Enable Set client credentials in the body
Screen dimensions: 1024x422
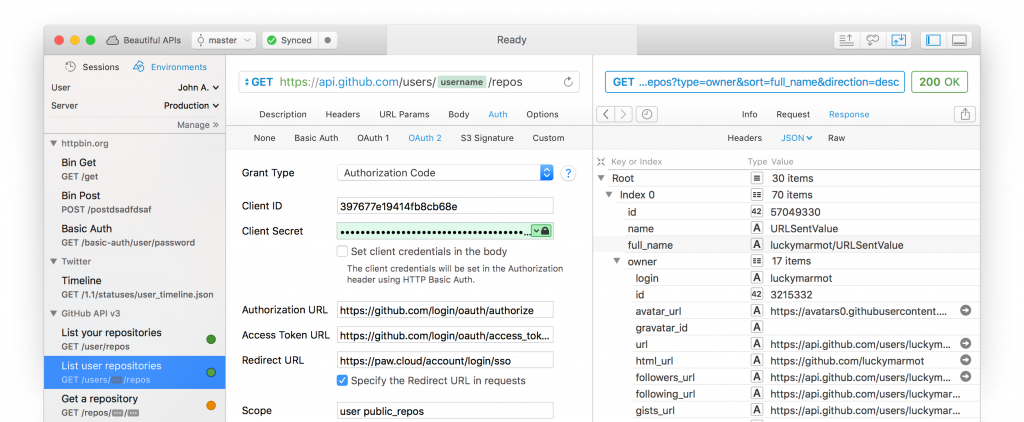click(342, 252)
